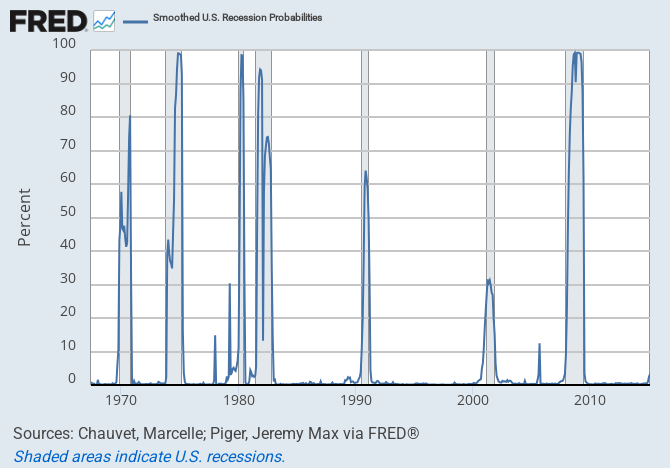Click the 2000 x-axis label
Screen dimensions: 670x468
tap(473, 400)
